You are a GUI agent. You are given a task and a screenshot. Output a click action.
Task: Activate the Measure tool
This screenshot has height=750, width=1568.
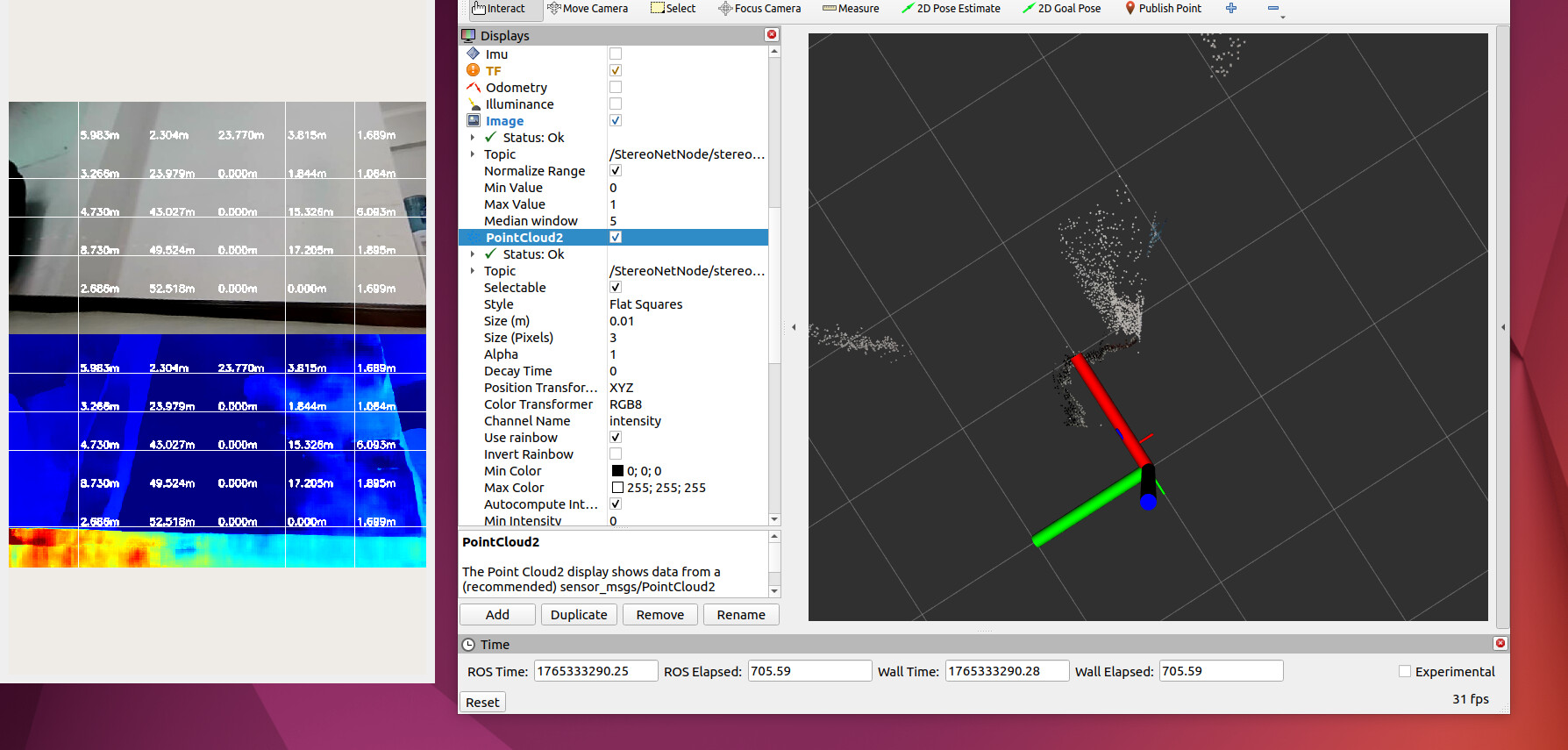click(851, 9)
